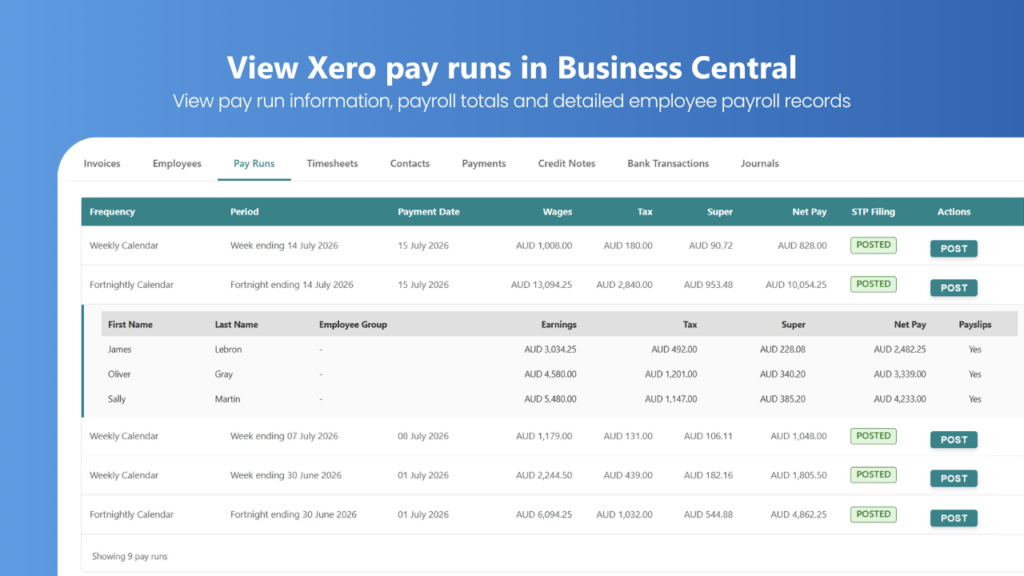Screen dimensions: 1024x576
Task: Post the Week ending 07 July 2026 pay run
Action: [x=953, y=440]
